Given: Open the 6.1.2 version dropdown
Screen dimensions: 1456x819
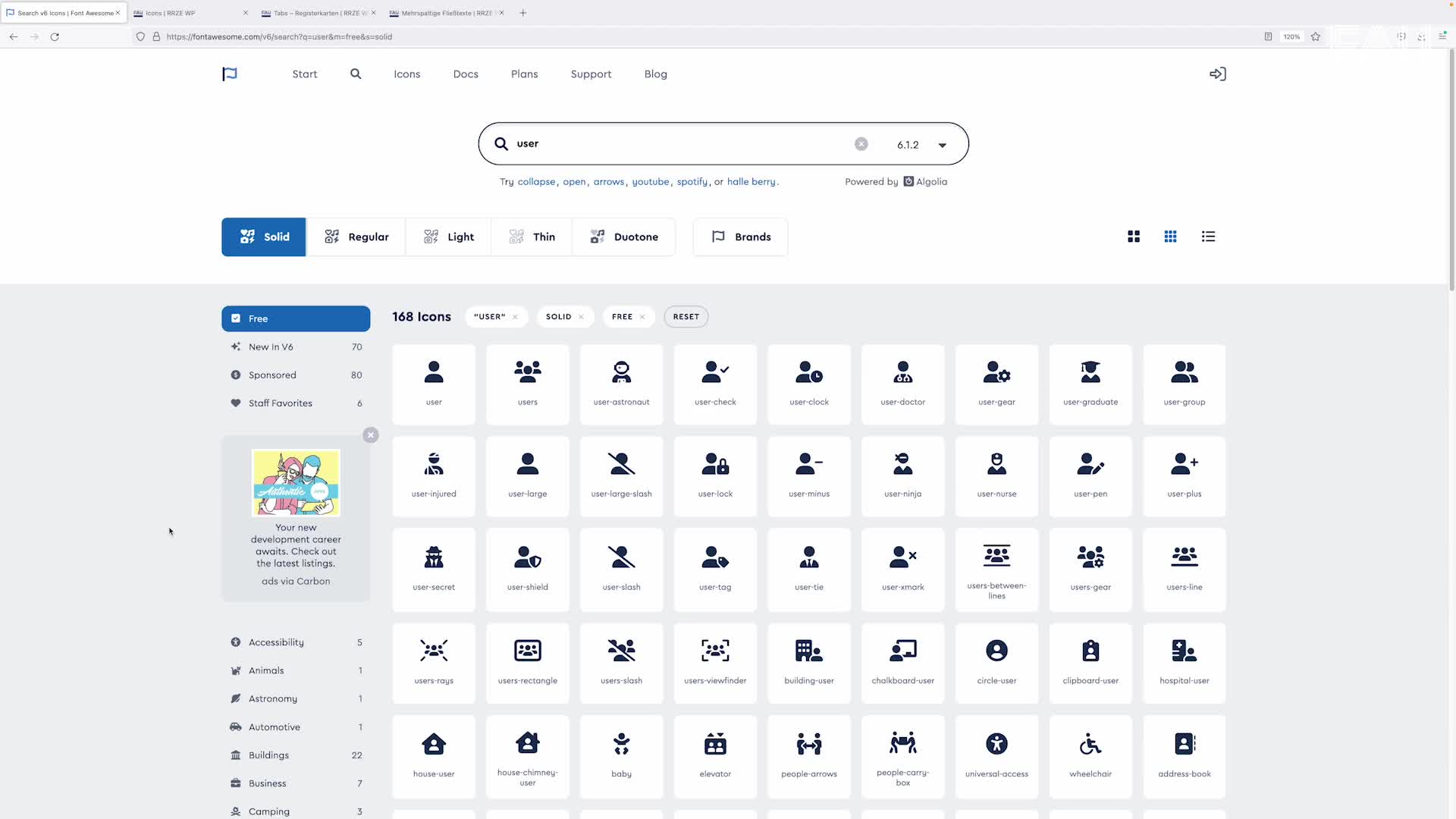Looking at the screenshot, I should click(921, 144).
